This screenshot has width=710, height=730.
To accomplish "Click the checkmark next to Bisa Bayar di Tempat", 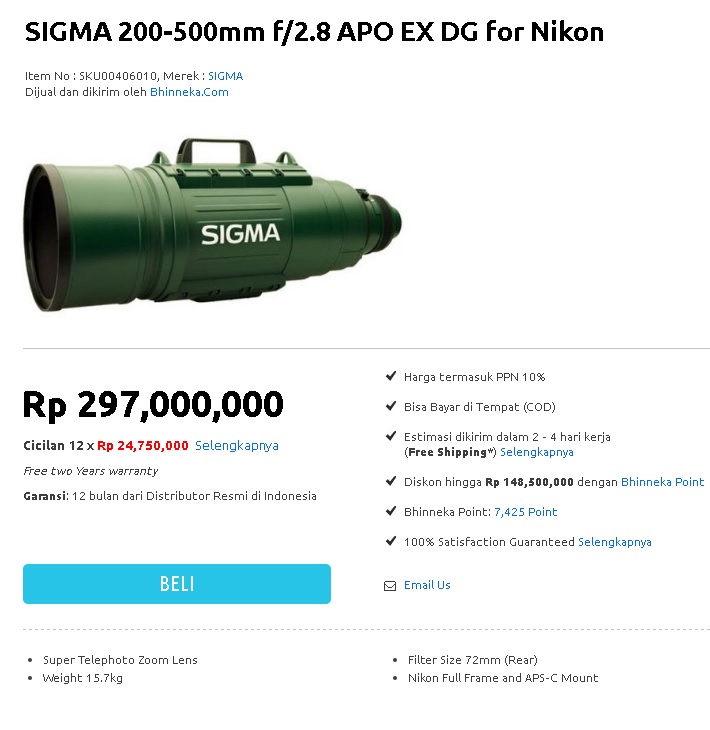I will coord(391,406).
